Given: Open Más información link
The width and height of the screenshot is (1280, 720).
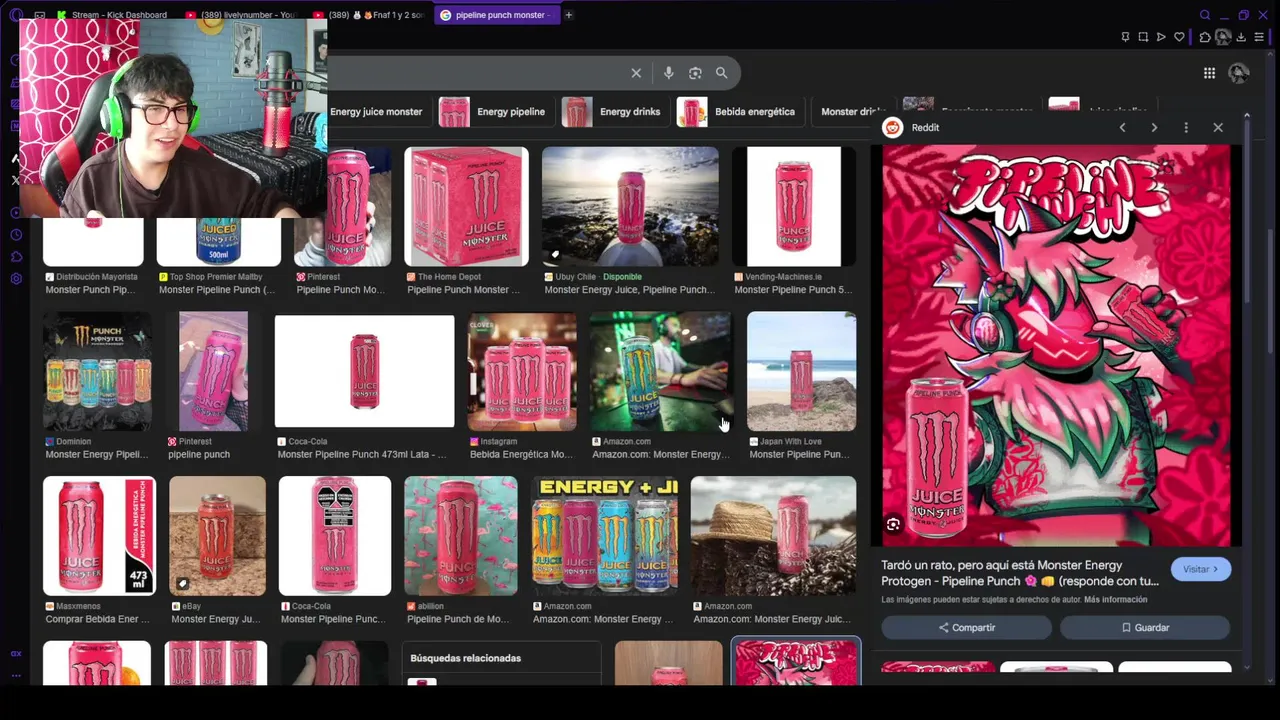Looking at the screenshot, I should 1115,600.
